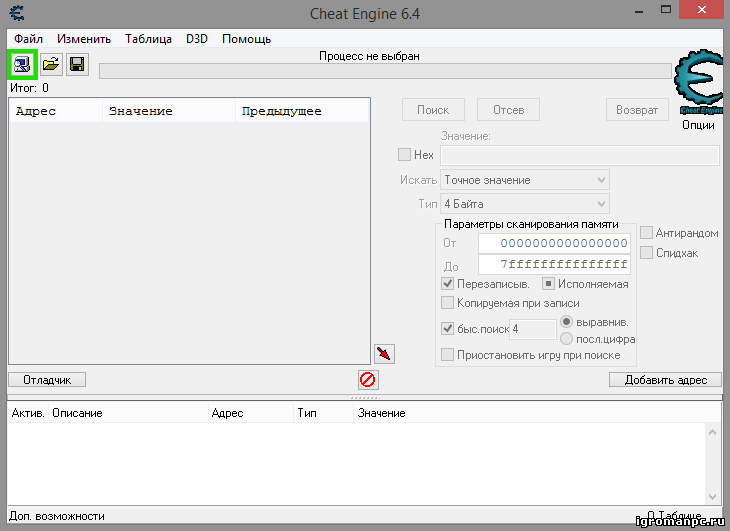Click address table scrollbar down arrow

(x=712, y=497)
